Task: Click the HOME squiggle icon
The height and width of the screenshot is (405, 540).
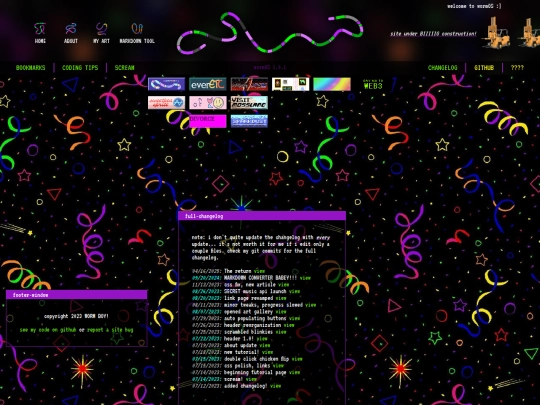Action: point(40,29)
